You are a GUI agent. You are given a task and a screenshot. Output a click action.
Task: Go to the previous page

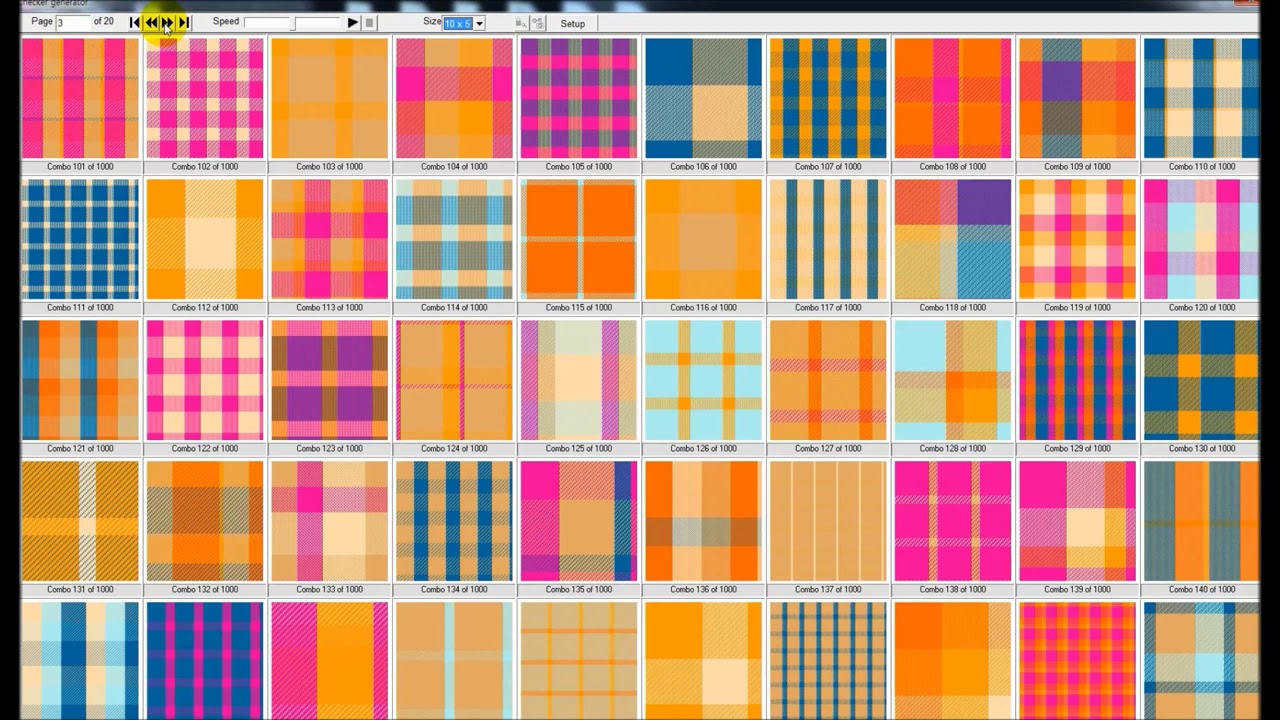click(151, 22)
